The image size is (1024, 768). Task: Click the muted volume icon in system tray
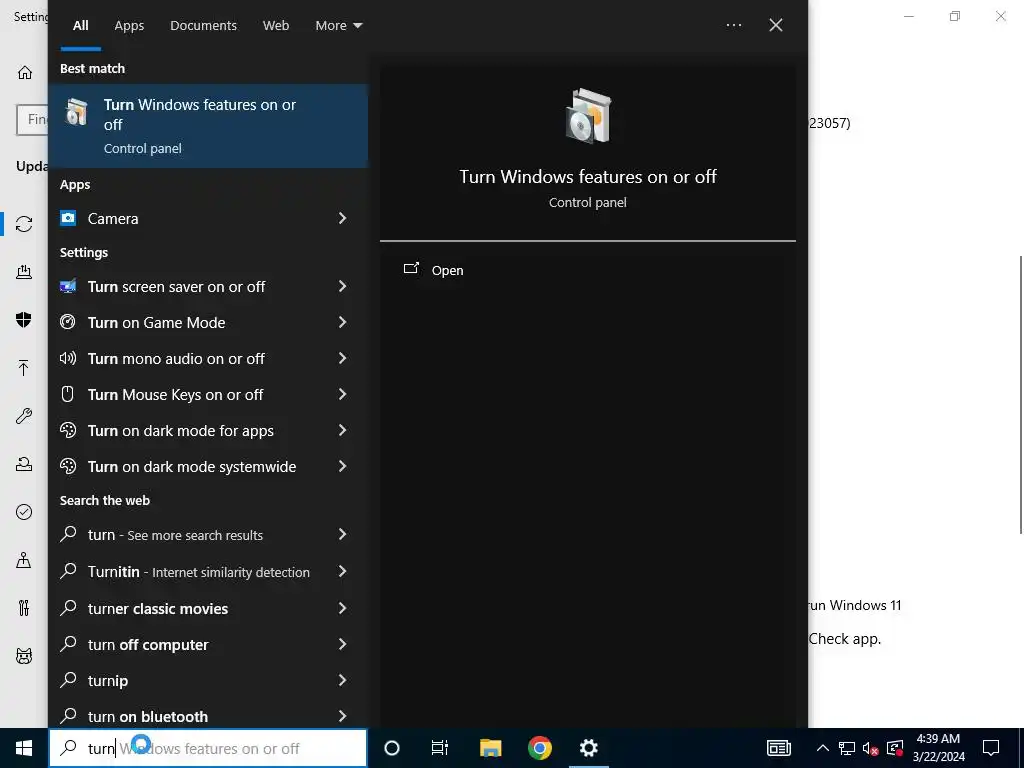pyautogui.click(x=871, y=748)
